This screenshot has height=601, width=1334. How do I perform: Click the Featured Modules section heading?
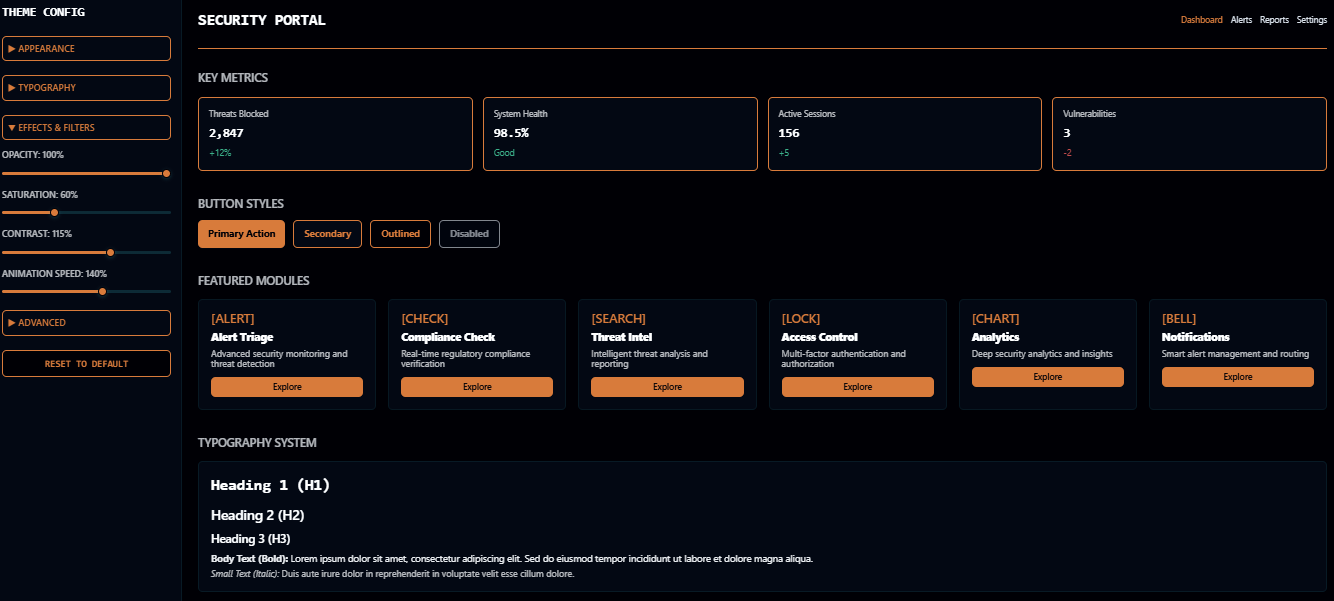254,281
